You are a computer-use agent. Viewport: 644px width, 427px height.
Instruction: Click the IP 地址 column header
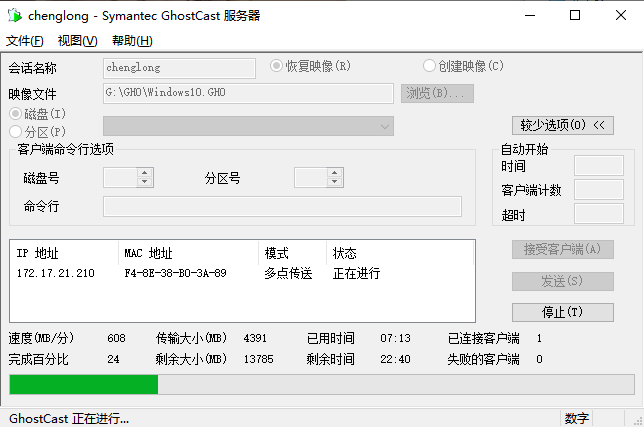coord(64,253)
